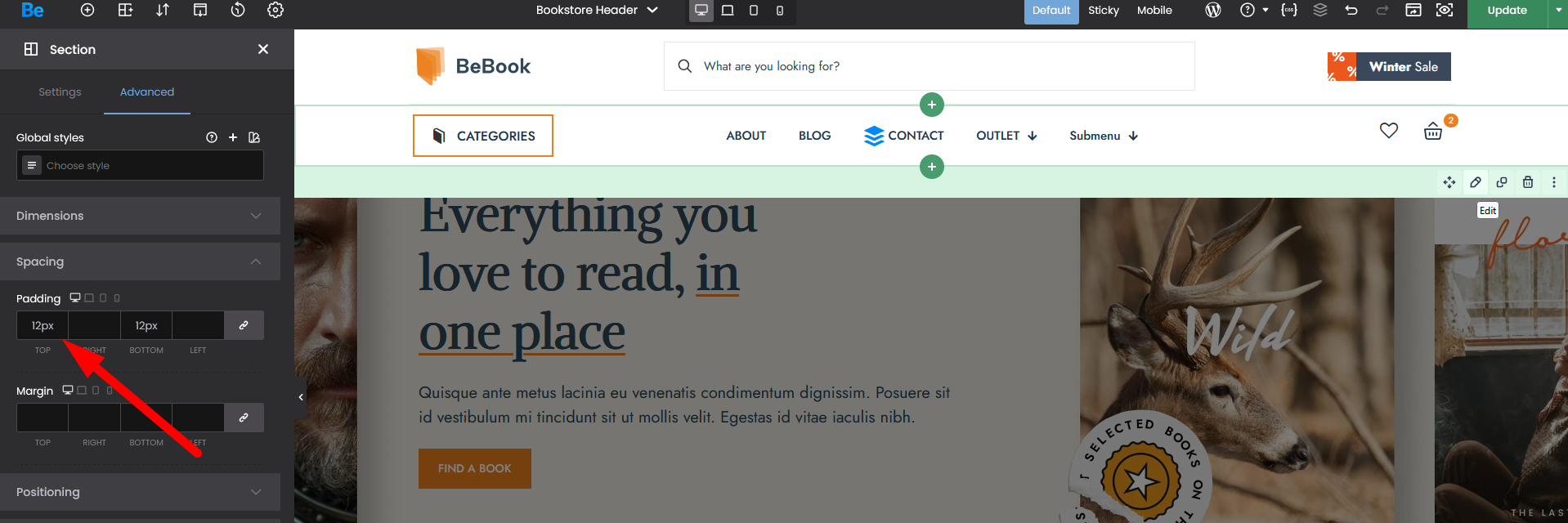Click the green Update button
Image resolution: width=1568 pixels, height=523 pixels.
tap(1507, 11)
